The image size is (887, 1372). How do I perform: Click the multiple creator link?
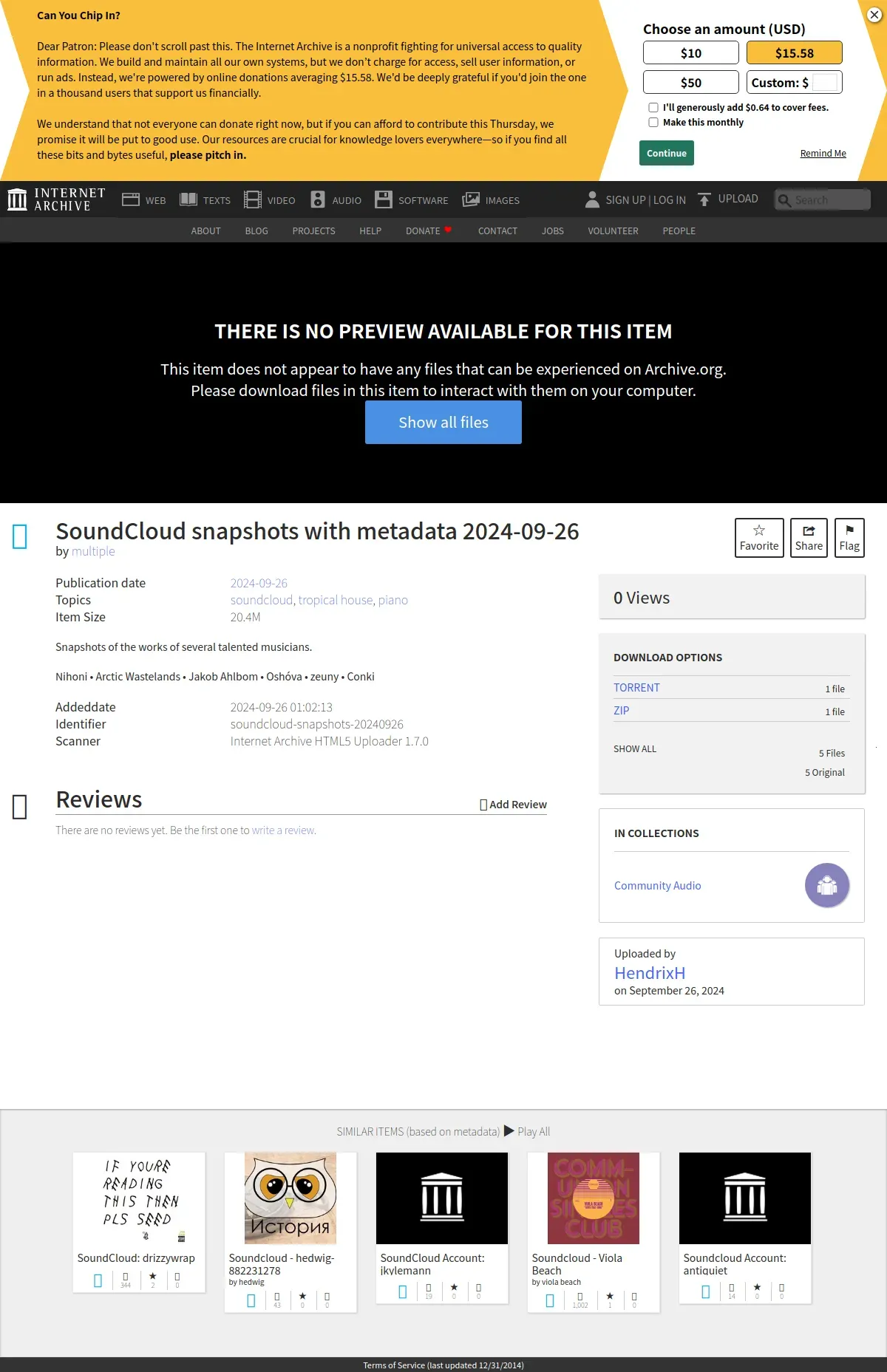[93, 551]
